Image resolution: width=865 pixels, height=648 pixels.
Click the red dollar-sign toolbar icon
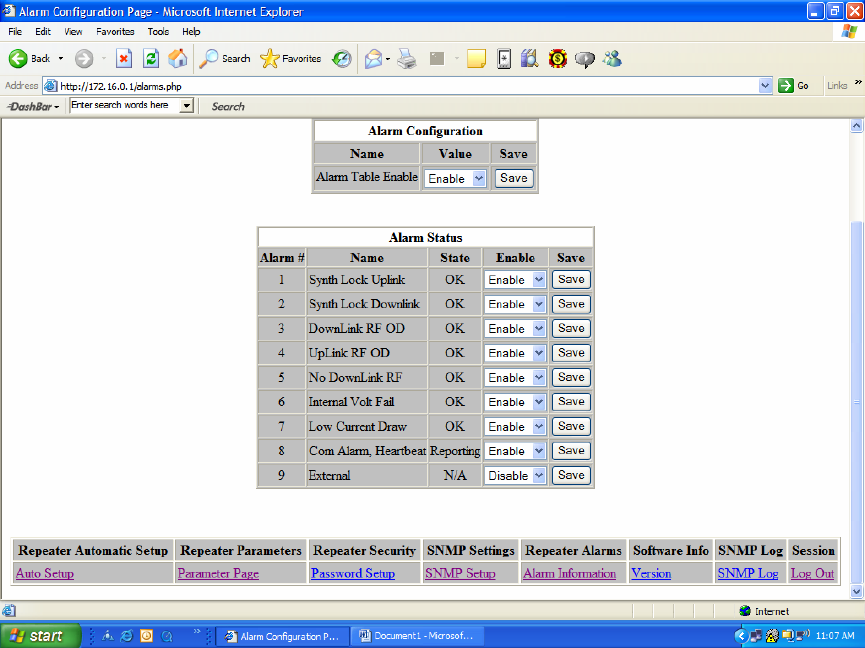(x=558, y=58)
